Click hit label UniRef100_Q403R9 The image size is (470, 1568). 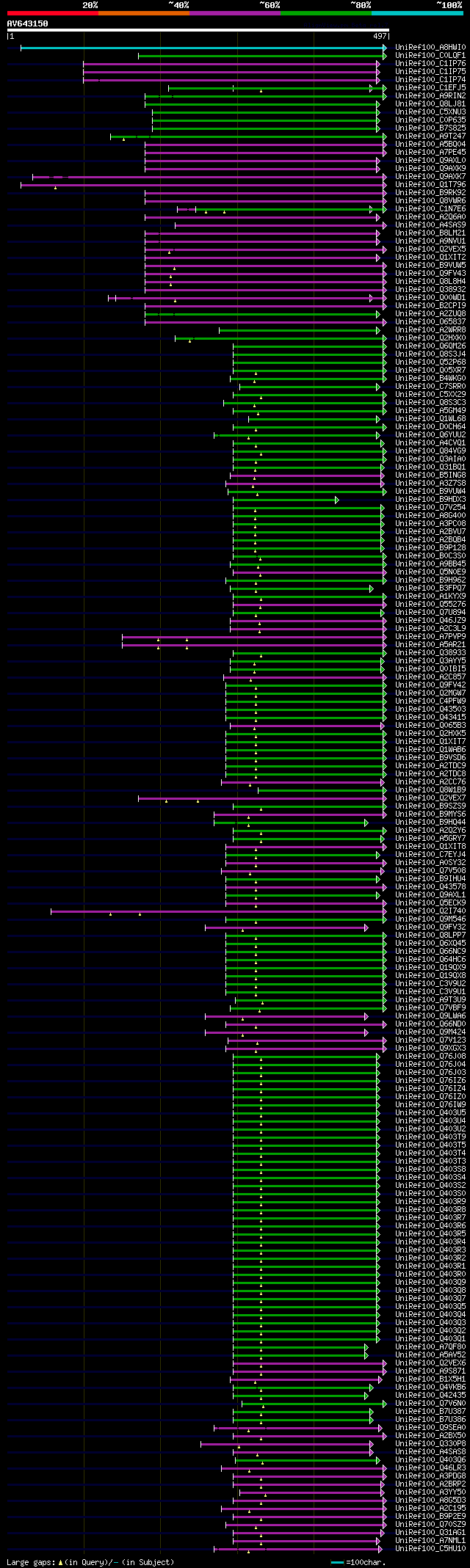pyautogui.click(x=430, y=1202)
